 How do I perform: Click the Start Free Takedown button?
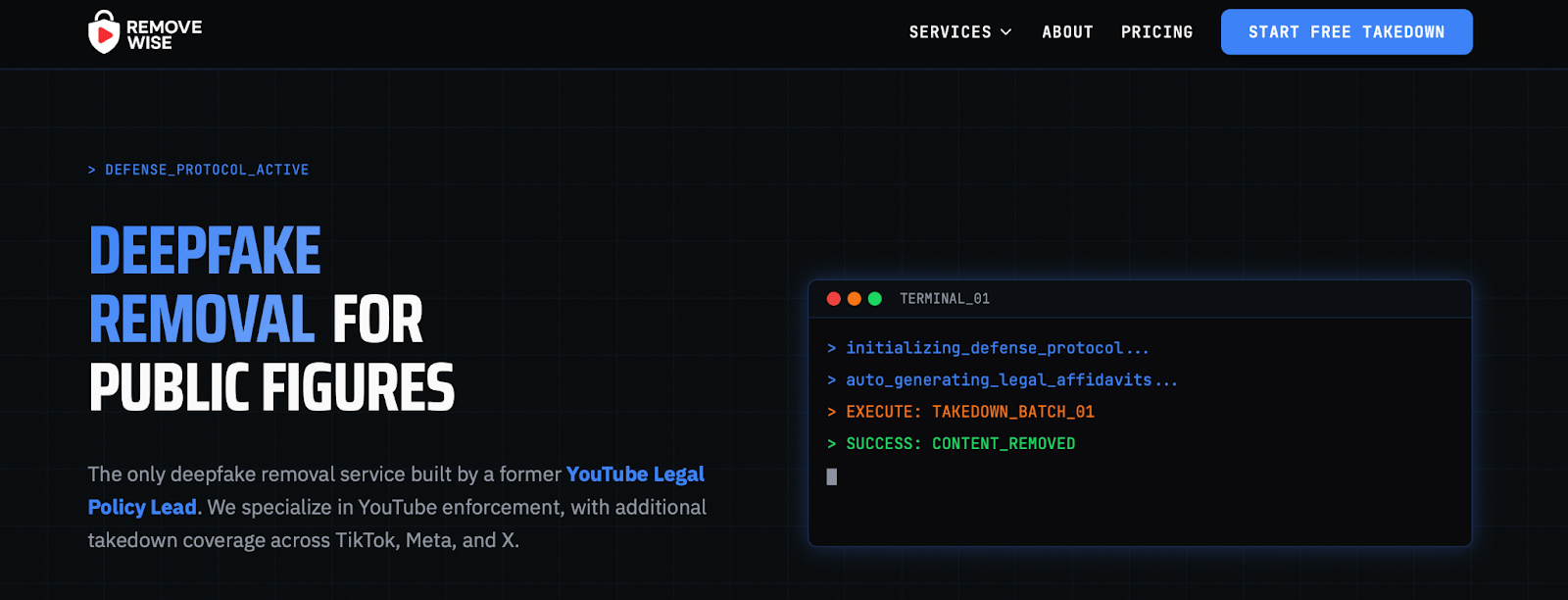pos(1347,32)
